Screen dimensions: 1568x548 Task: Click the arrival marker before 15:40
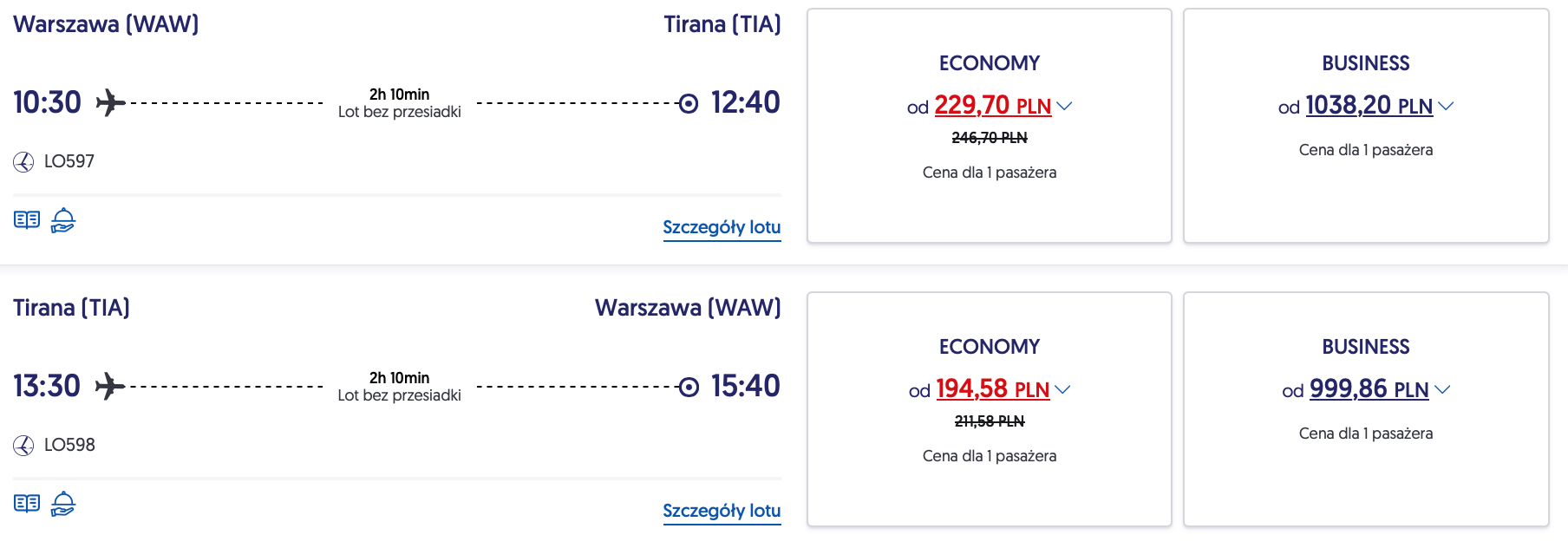[689, 387]
